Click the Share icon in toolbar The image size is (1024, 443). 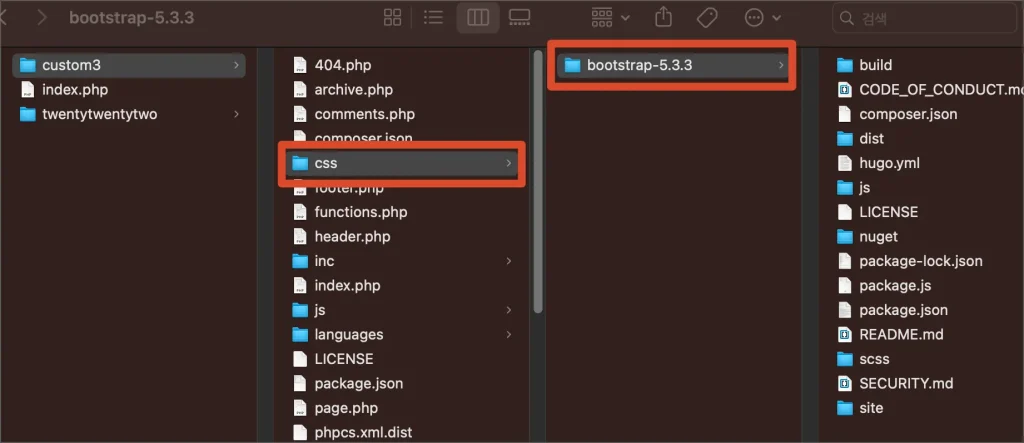(663, 18)
